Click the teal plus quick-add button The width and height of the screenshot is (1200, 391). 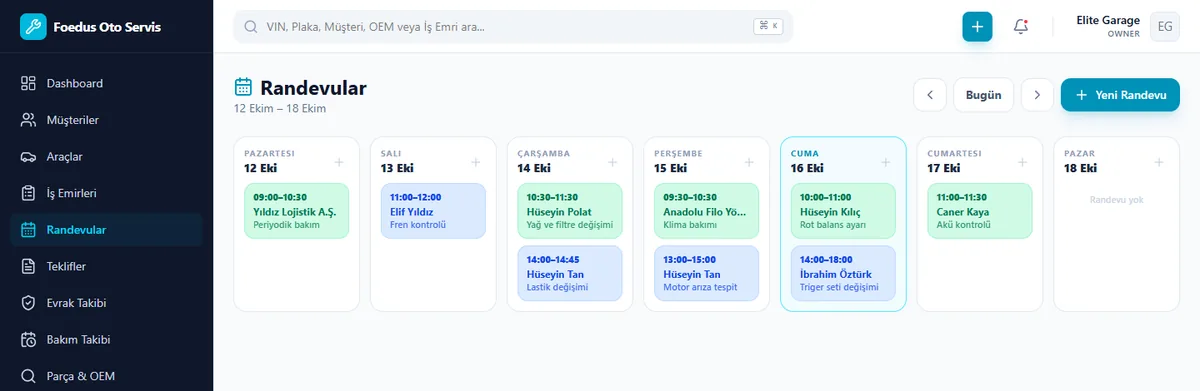click(977, 26)
